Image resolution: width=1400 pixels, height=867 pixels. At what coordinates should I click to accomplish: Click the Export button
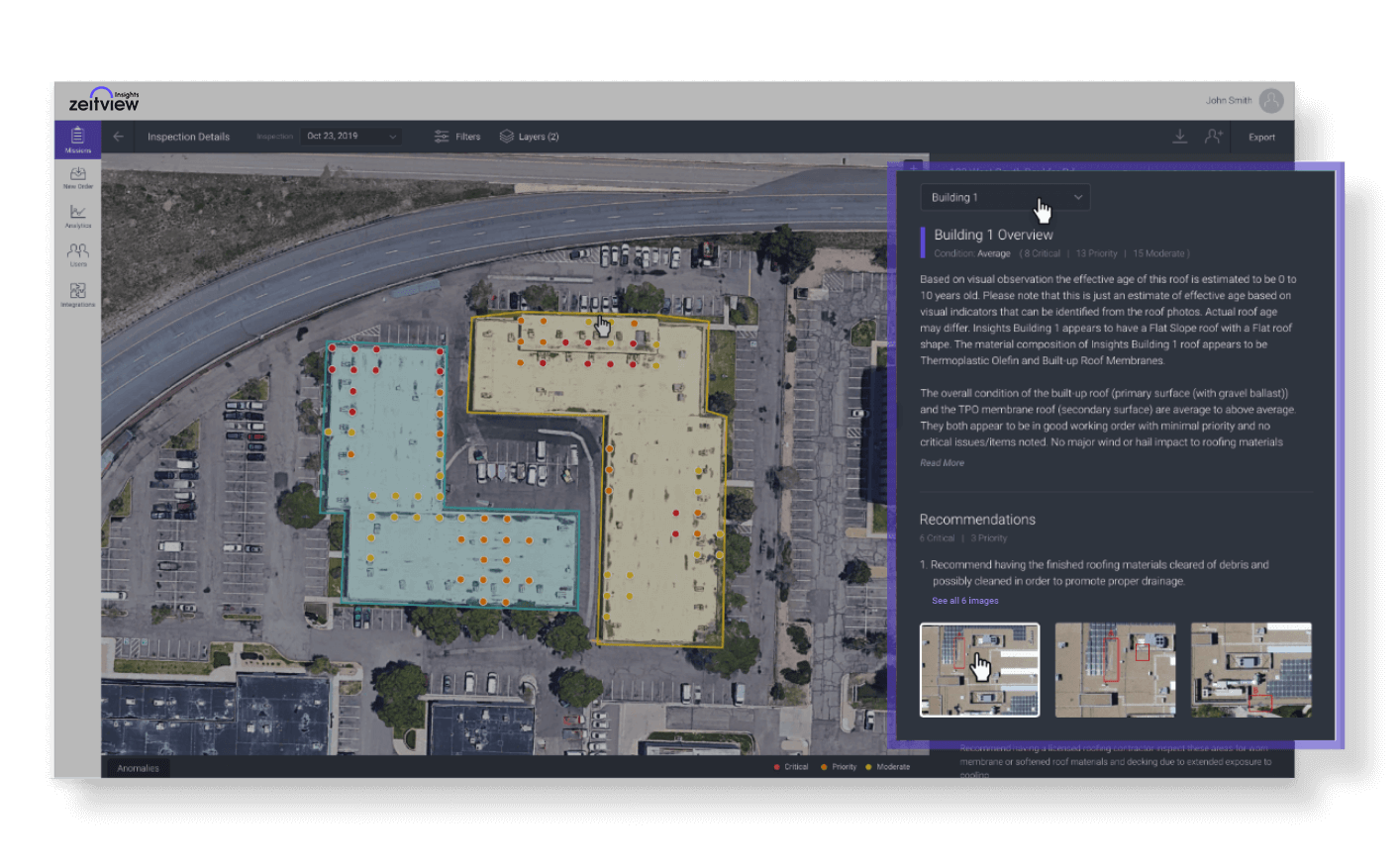[x=1261, y=137]
